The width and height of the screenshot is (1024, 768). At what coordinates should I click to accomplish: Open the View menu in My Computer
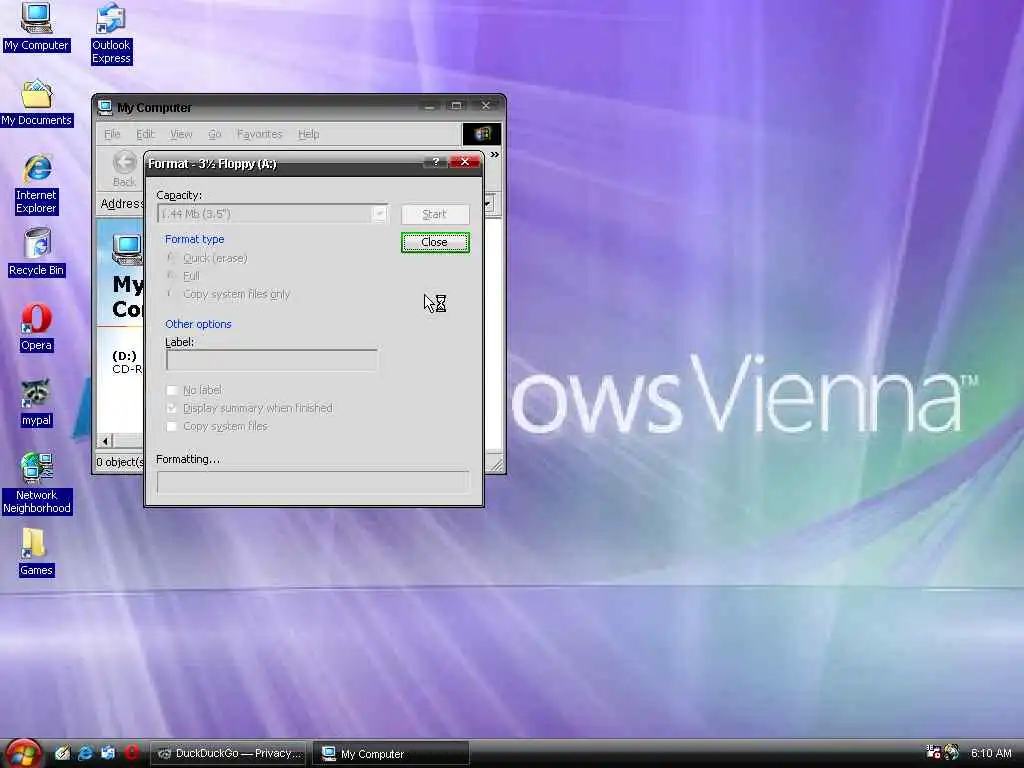point(181,134)
